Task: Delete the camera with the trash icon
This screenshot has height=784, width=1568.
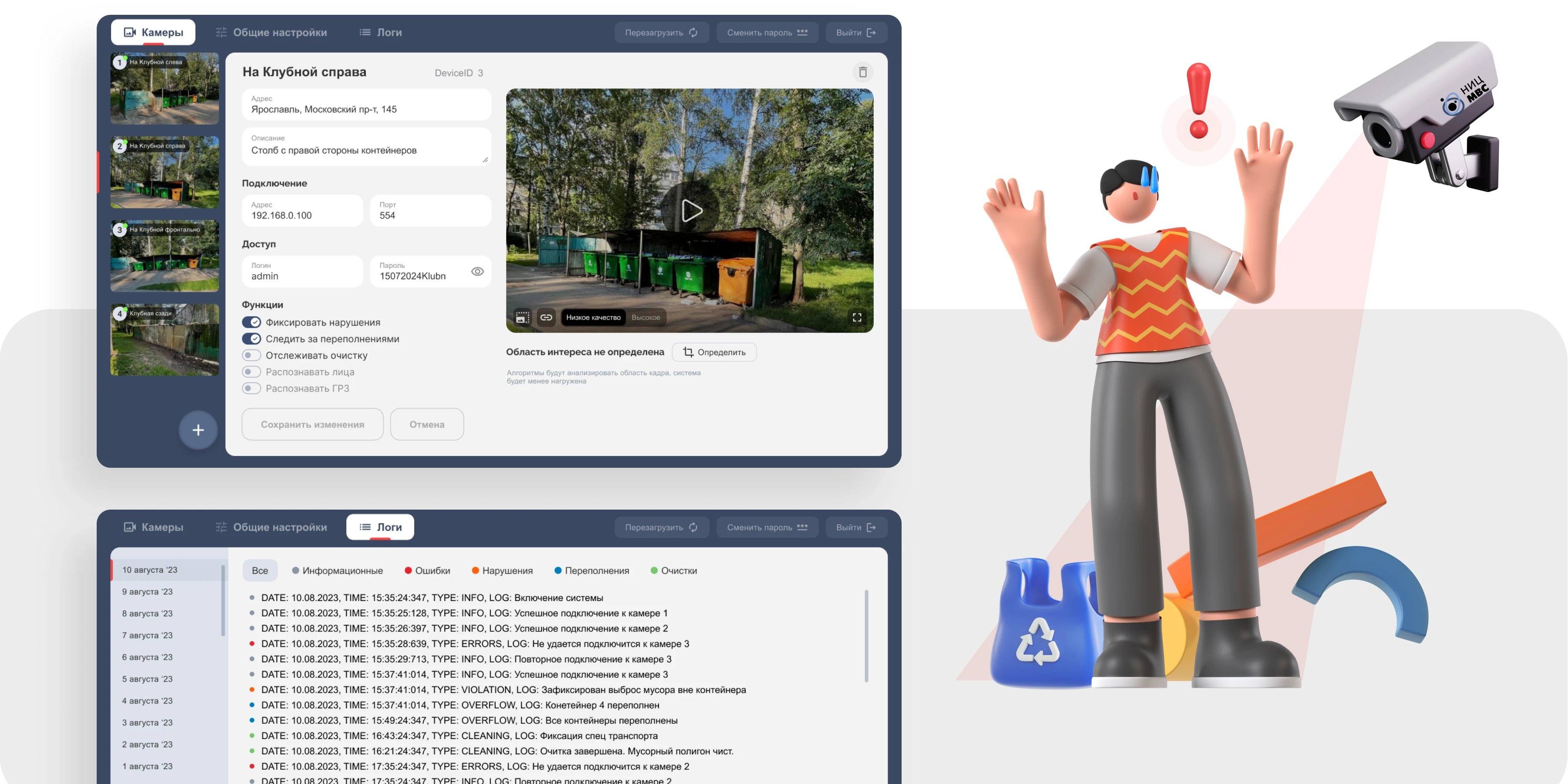Action: (x=862, y=72)
